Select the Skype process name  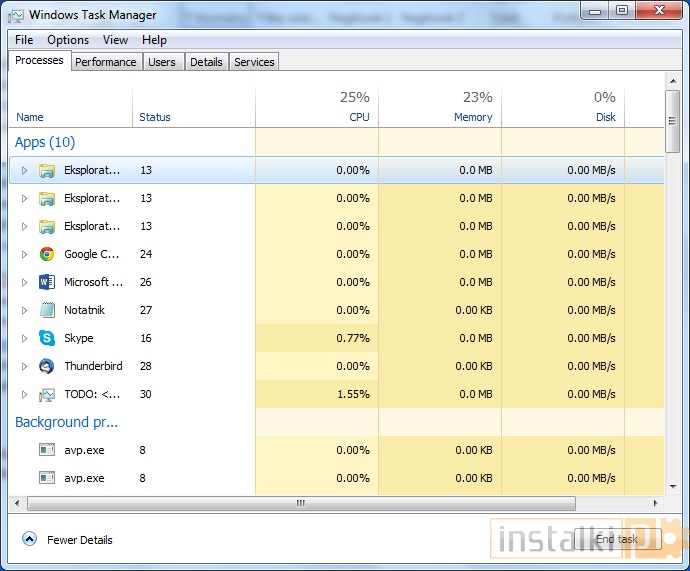79,338
